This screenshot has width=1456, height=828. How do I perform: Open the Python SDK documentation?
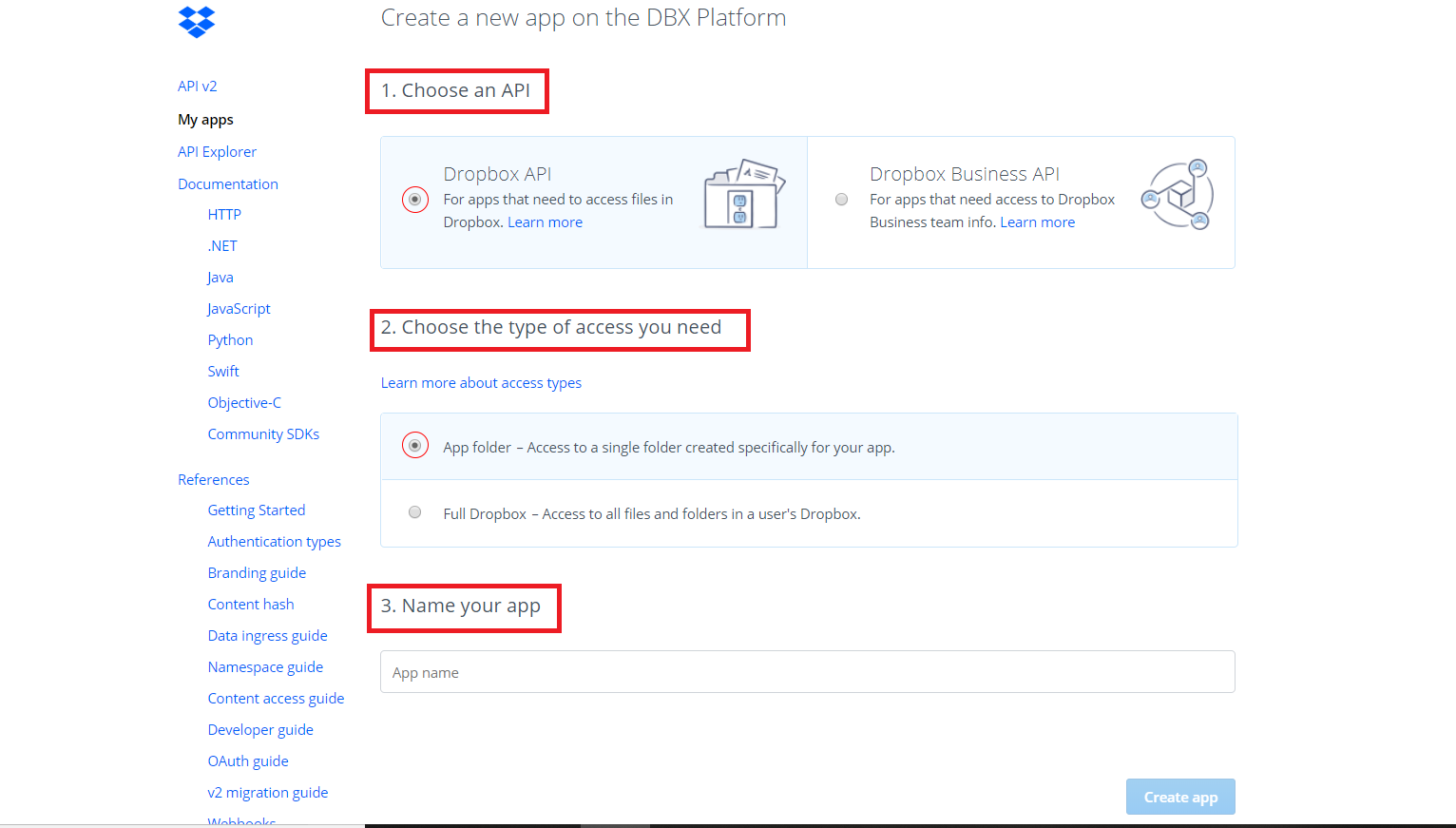[230, 340]
